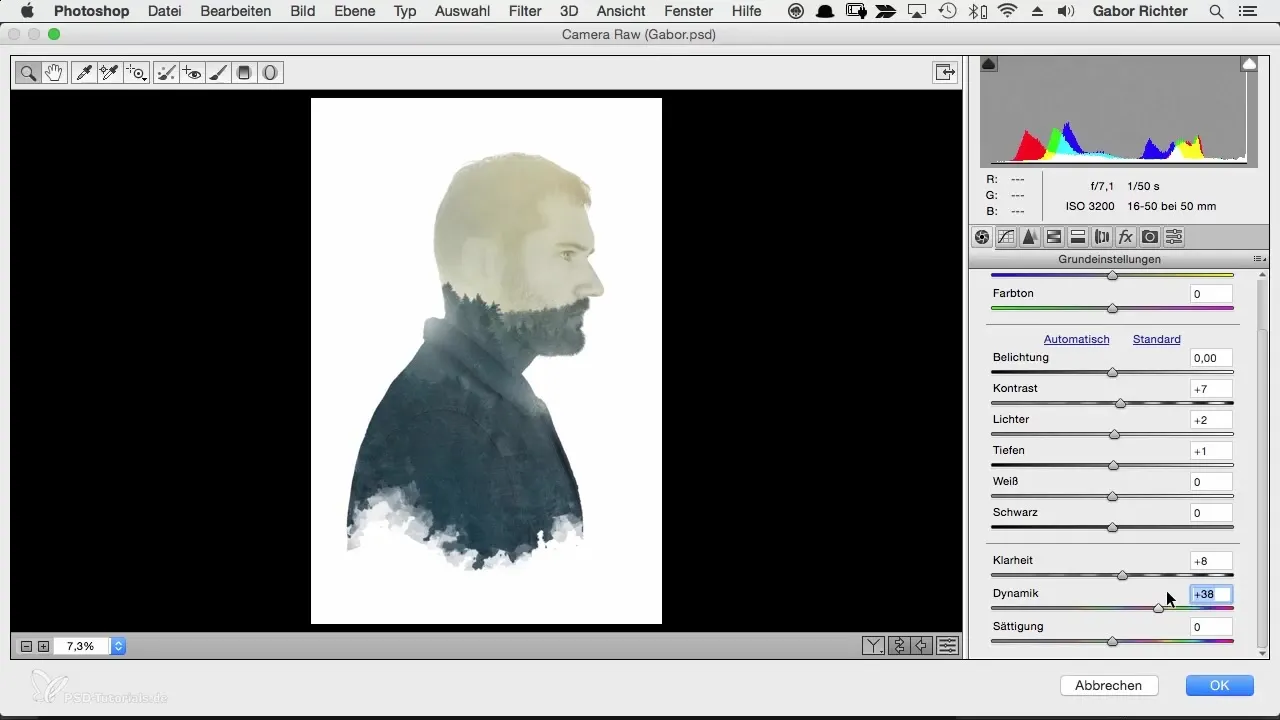The image size is (1280, 720).
Task: Open the Basic (Grundeinstellungen) panel tab
Action: pyautogui.click(x=982, y=237)
